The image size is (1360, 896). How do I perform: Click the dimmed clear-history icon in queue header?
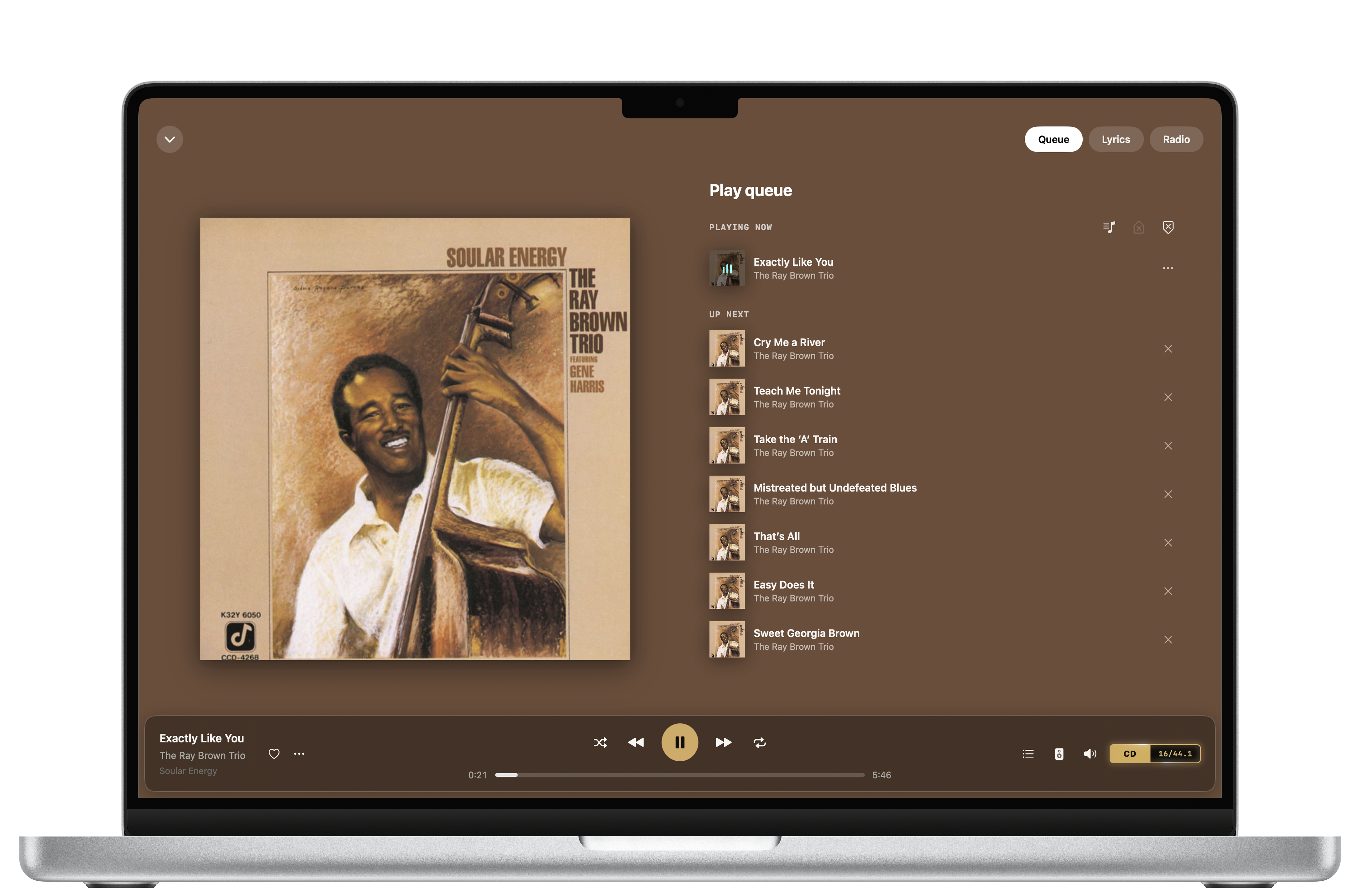pyautogui.click(x=1138, y=227)
